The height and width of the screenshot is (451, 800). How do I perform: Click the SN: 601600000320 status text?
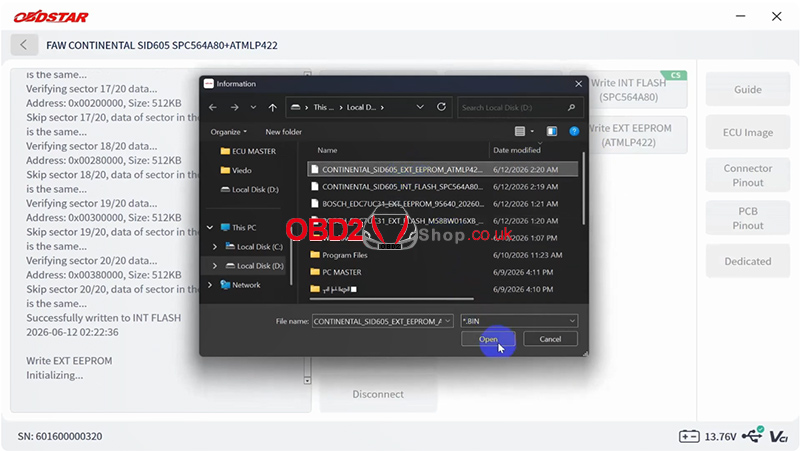pyautogui.click(x=60, y=436)
